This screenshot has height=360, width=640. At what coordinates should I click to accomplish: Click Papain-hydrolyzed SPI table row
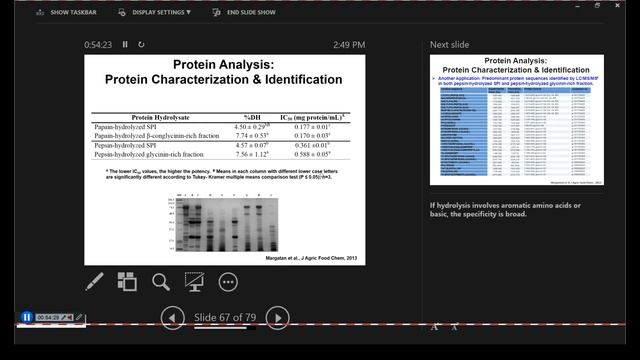tap(221, 127)
